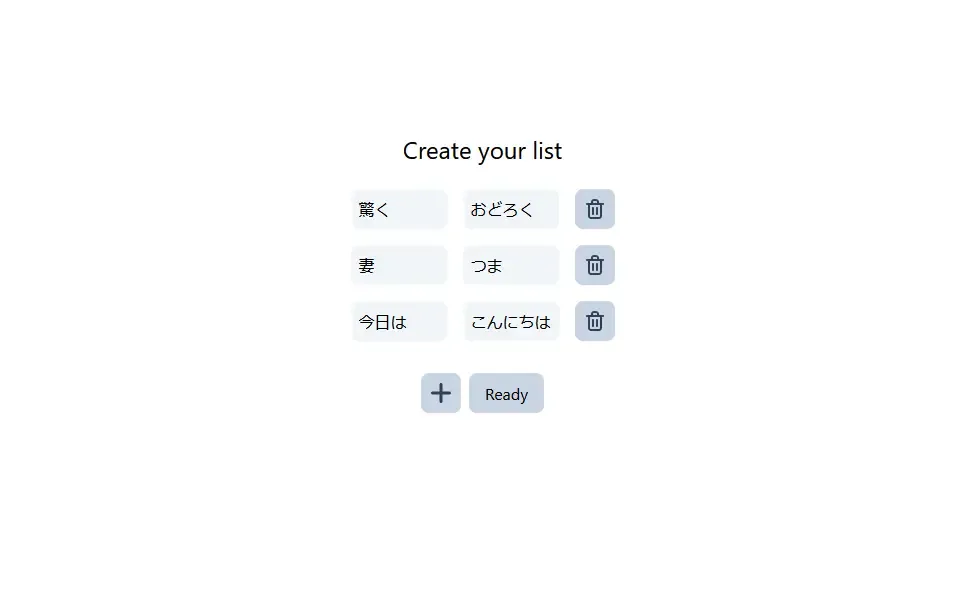Focus the つま reading input

(511, 265)
